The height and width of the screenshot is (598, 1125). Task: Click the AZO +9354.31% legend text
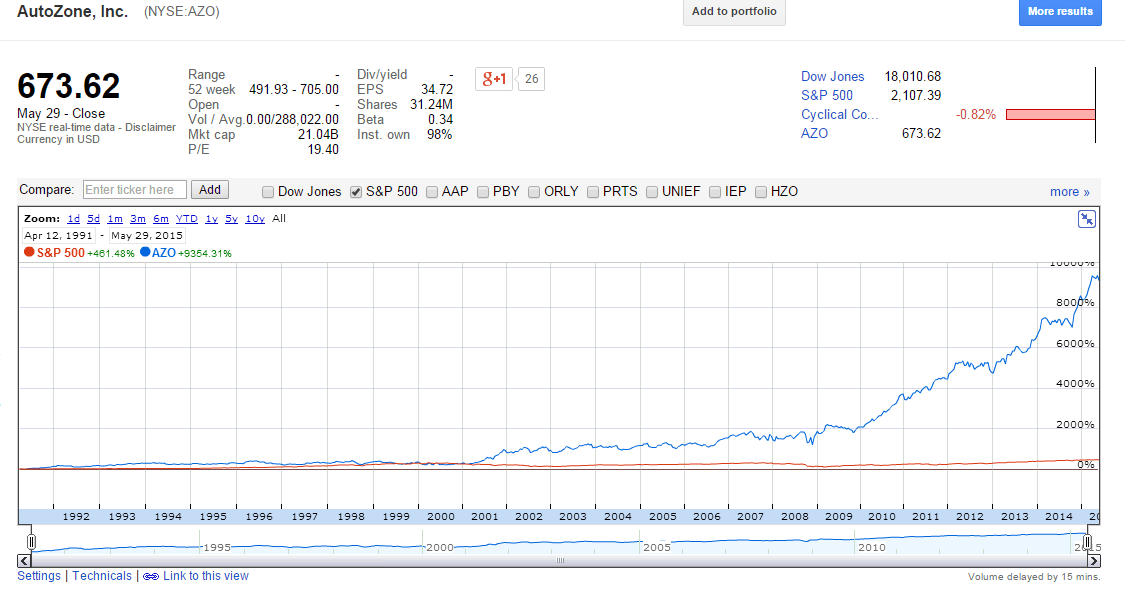[192, 253]
